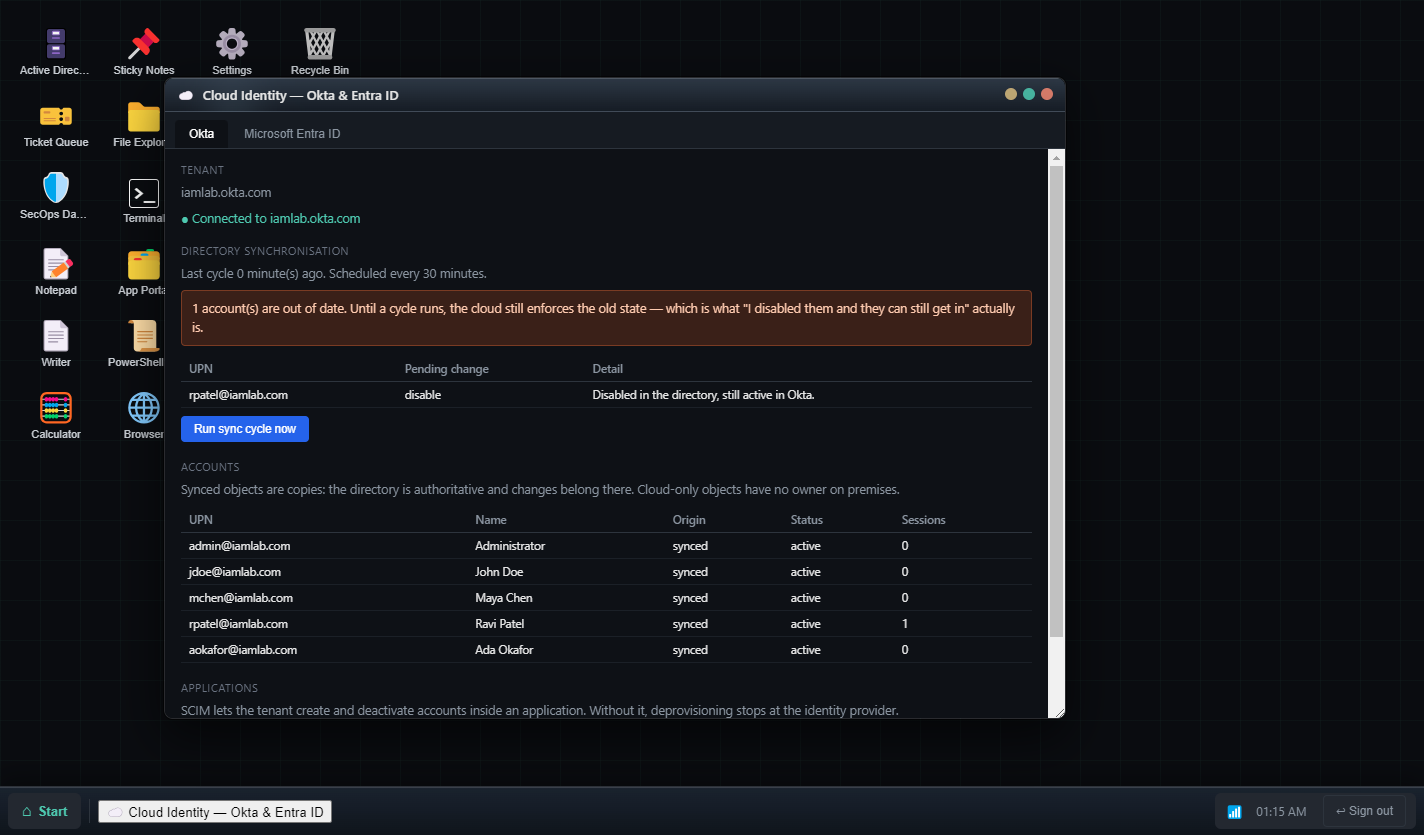Click the pending change 'disable' cell
1424x835 pixels.
click(x=422, y=395)
